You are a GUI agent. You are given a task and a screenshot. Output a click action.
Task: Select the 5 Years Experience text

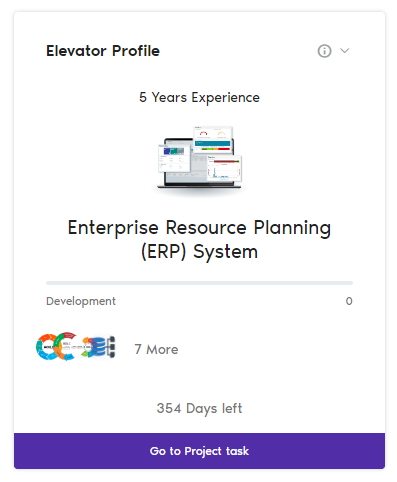coord(199,98)
